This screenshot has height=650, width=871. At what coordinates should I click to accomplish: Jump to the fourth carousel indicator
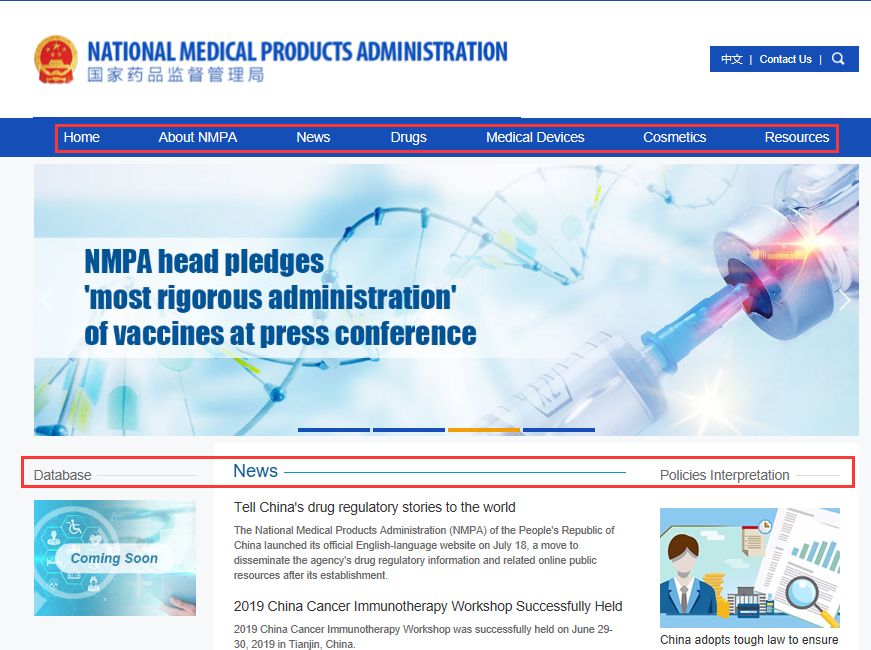point(559,430)
